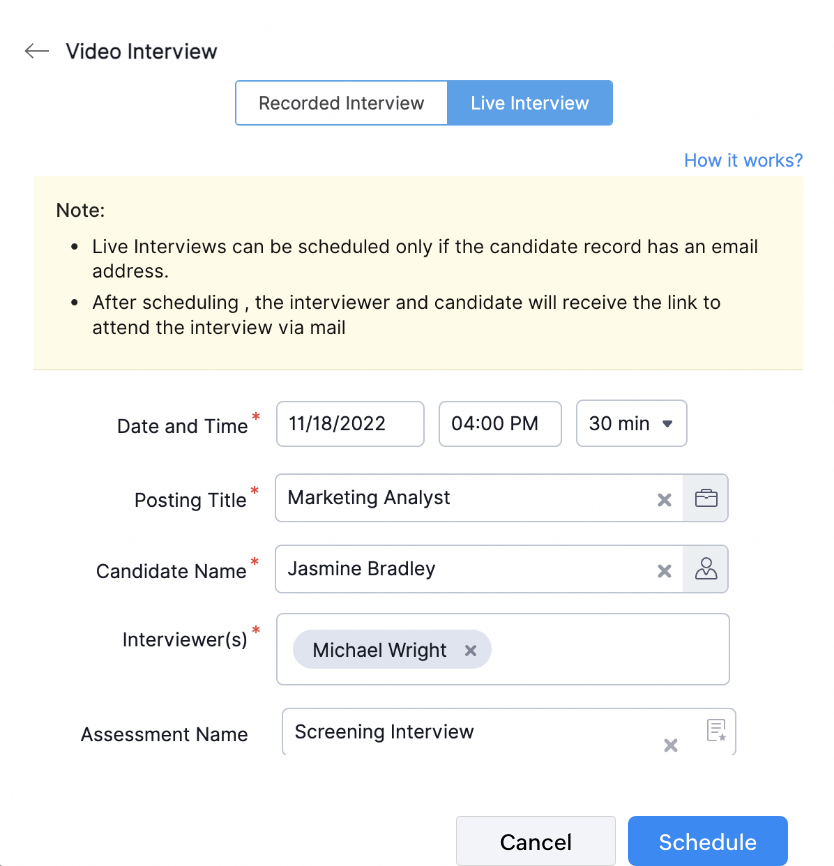Open the assessment lookup icon
Viewport: 834px width, 866px height.
(x=716, y=731)
